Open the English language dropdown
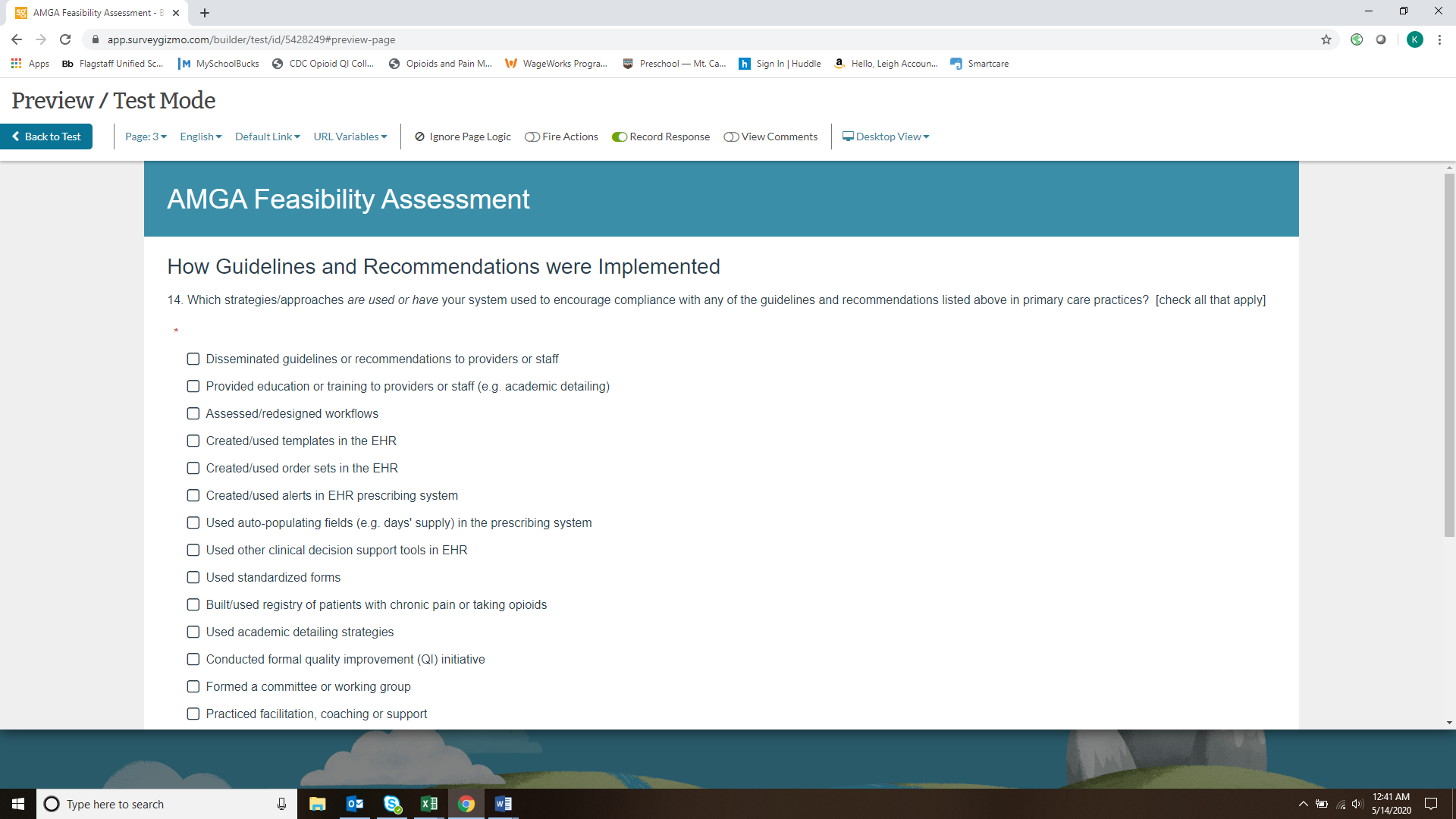 [200, 136]
